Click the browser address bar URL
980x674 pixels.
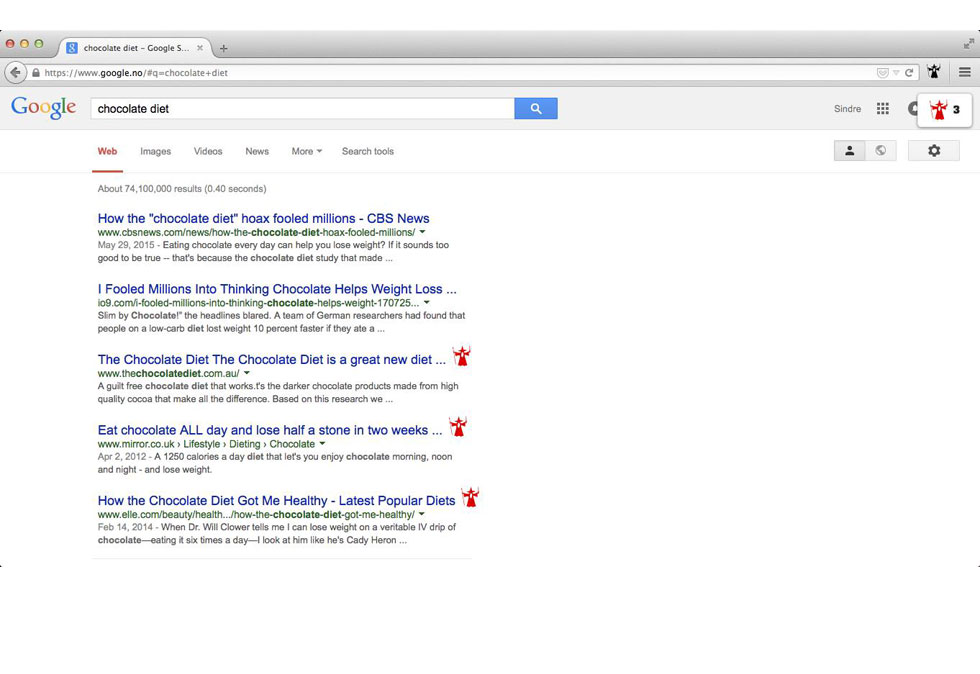[136, 73]
